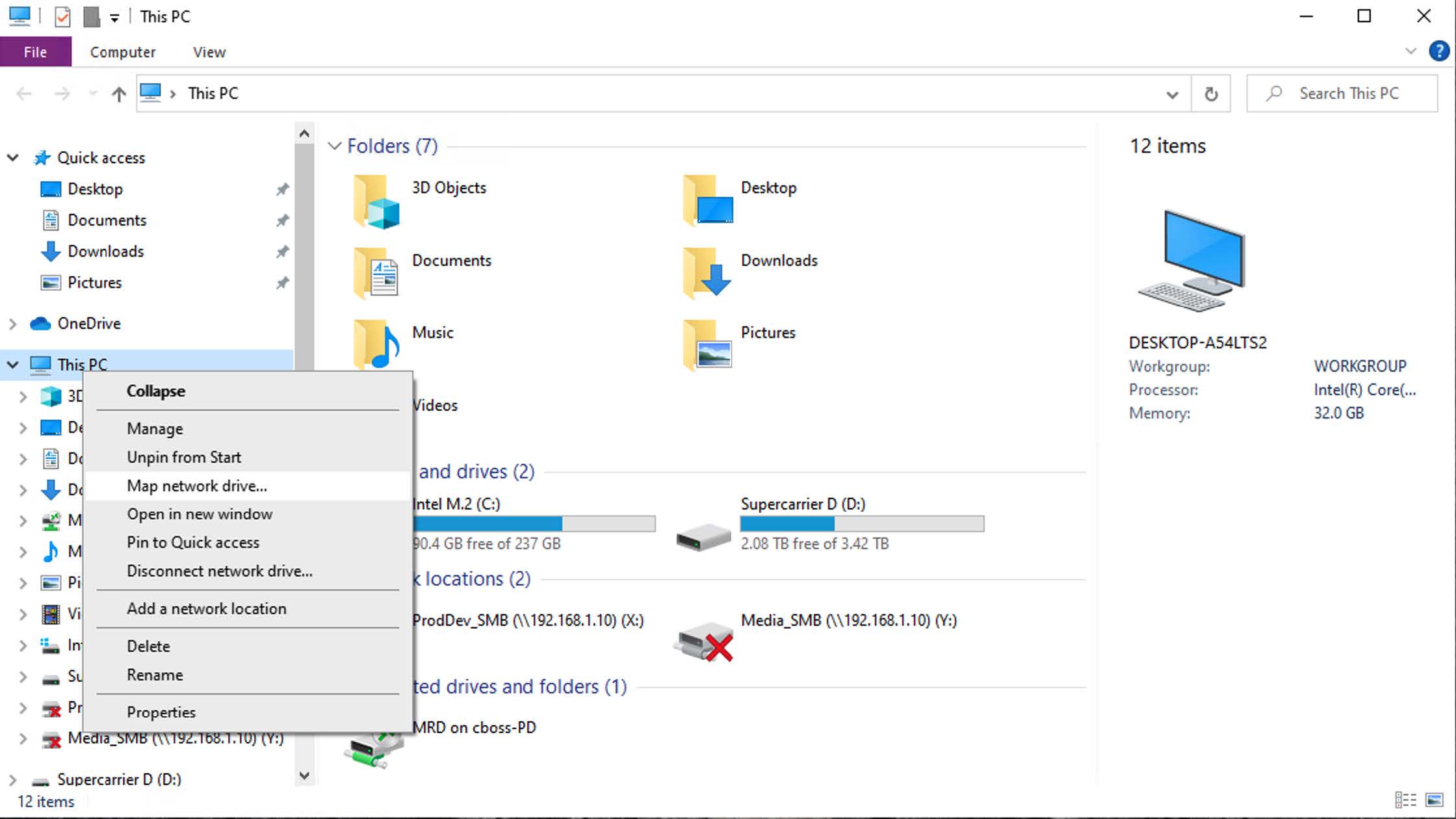
Task: Open the Computer ribbon tab
Action: click(x=122, y=52)
